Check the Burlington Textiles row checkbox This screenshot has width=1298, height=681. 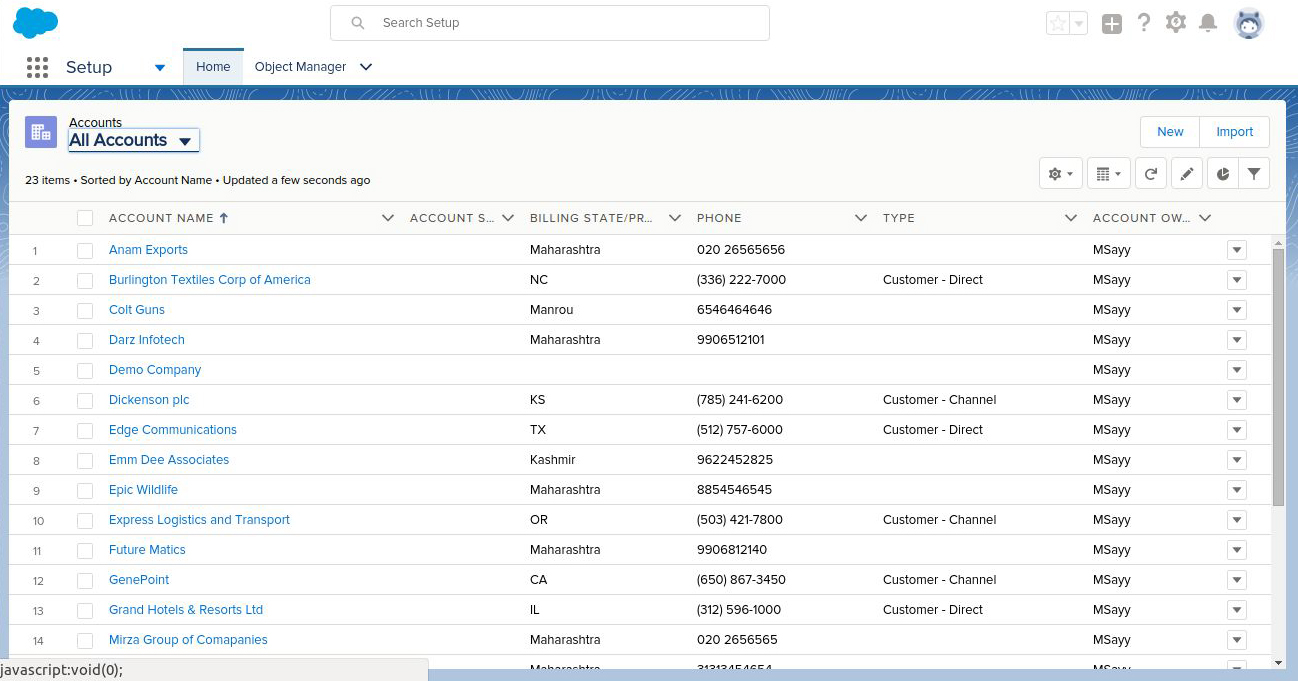pos(85,280)
